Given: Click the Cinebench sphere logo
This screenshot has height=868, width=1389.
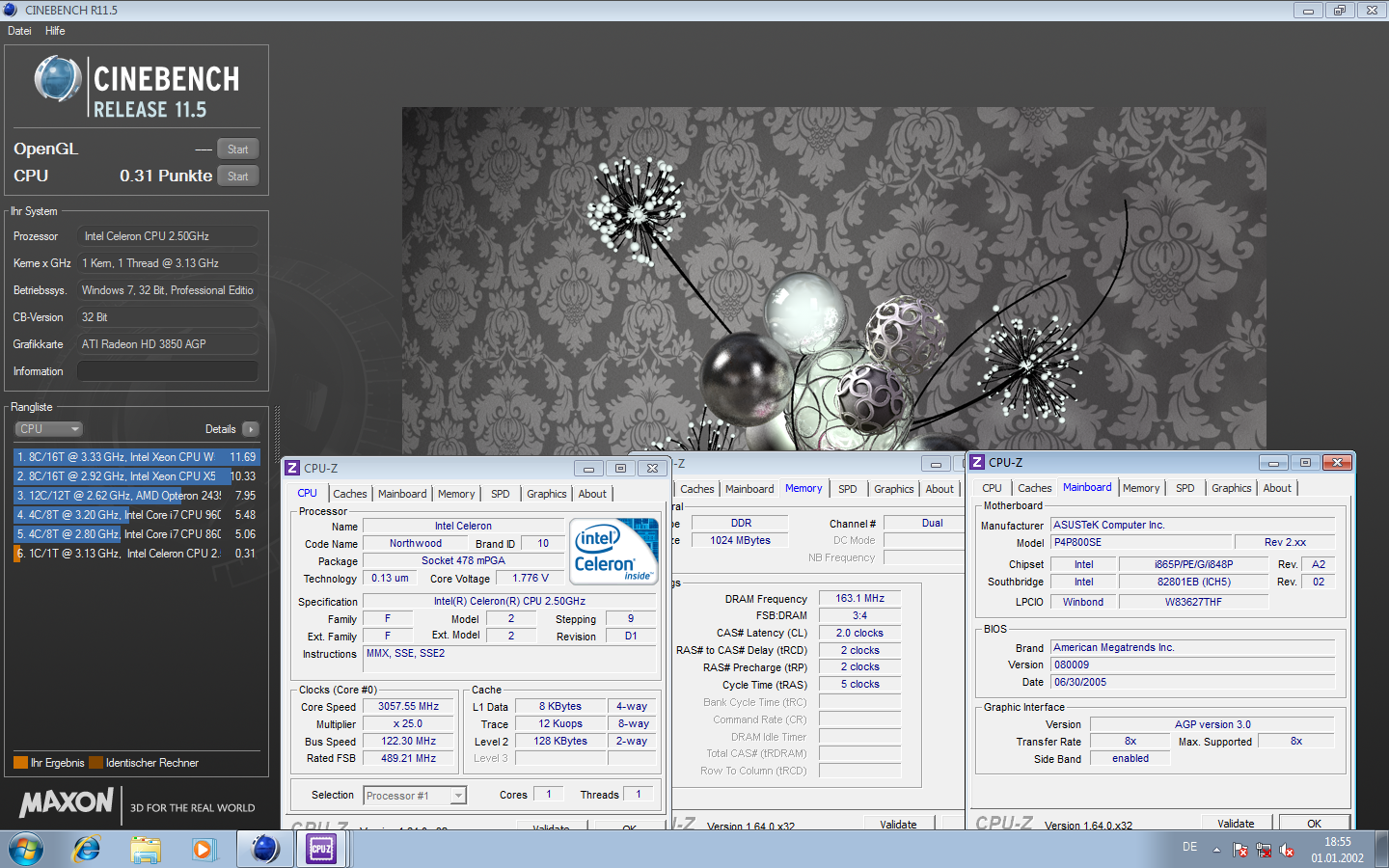Looking at the screenshot, I should (58, 79).
